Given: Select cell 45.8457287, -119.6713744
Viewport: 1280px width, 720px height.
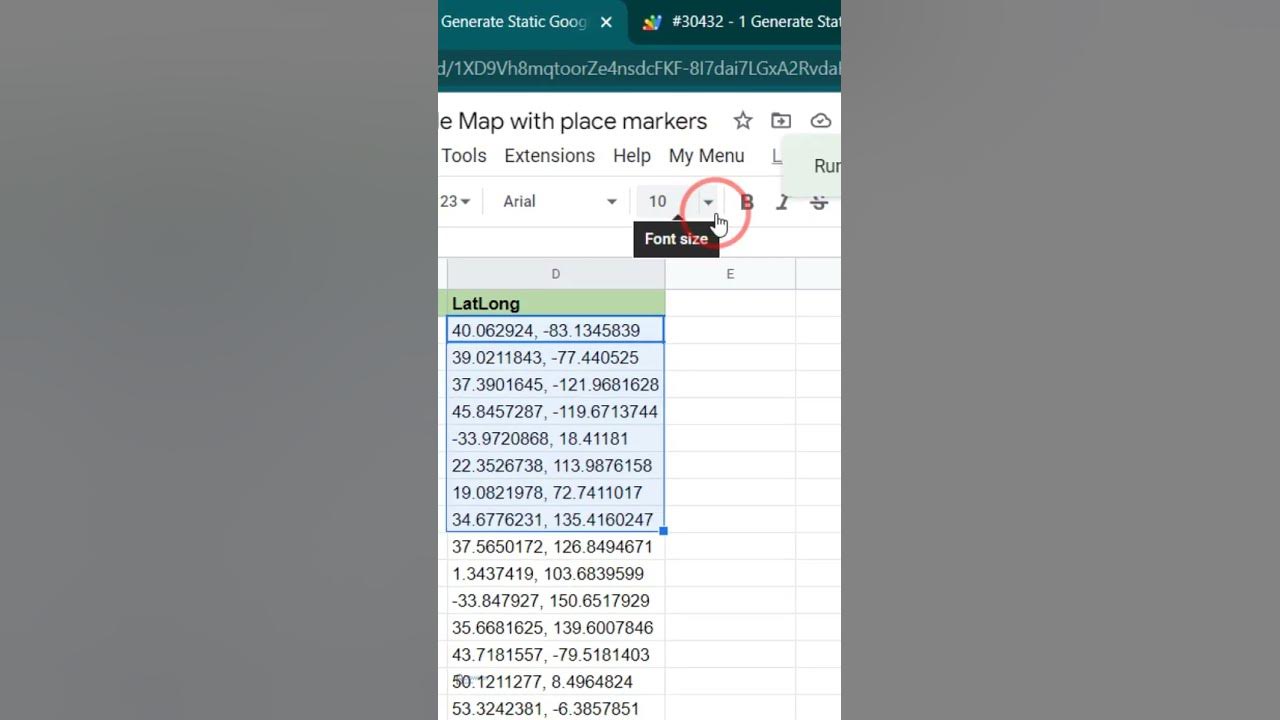Looking at the screenshot, I should pos(555,411).
